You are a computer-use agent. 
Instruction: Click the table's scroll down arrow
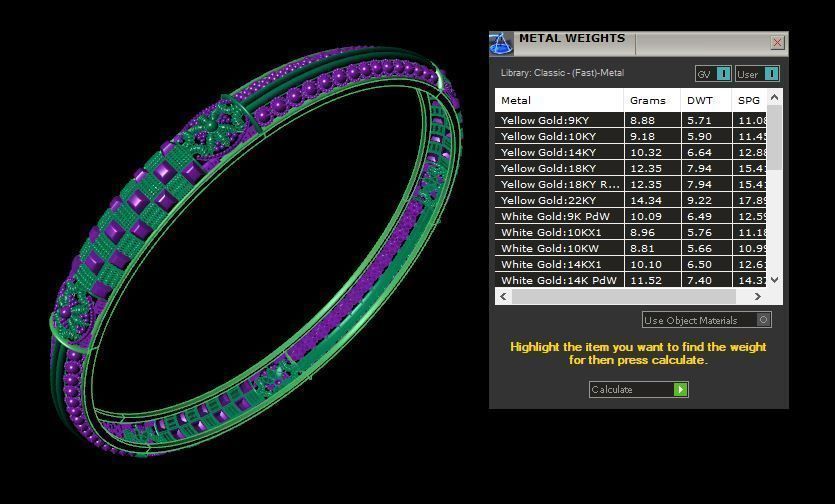(775, 280)
